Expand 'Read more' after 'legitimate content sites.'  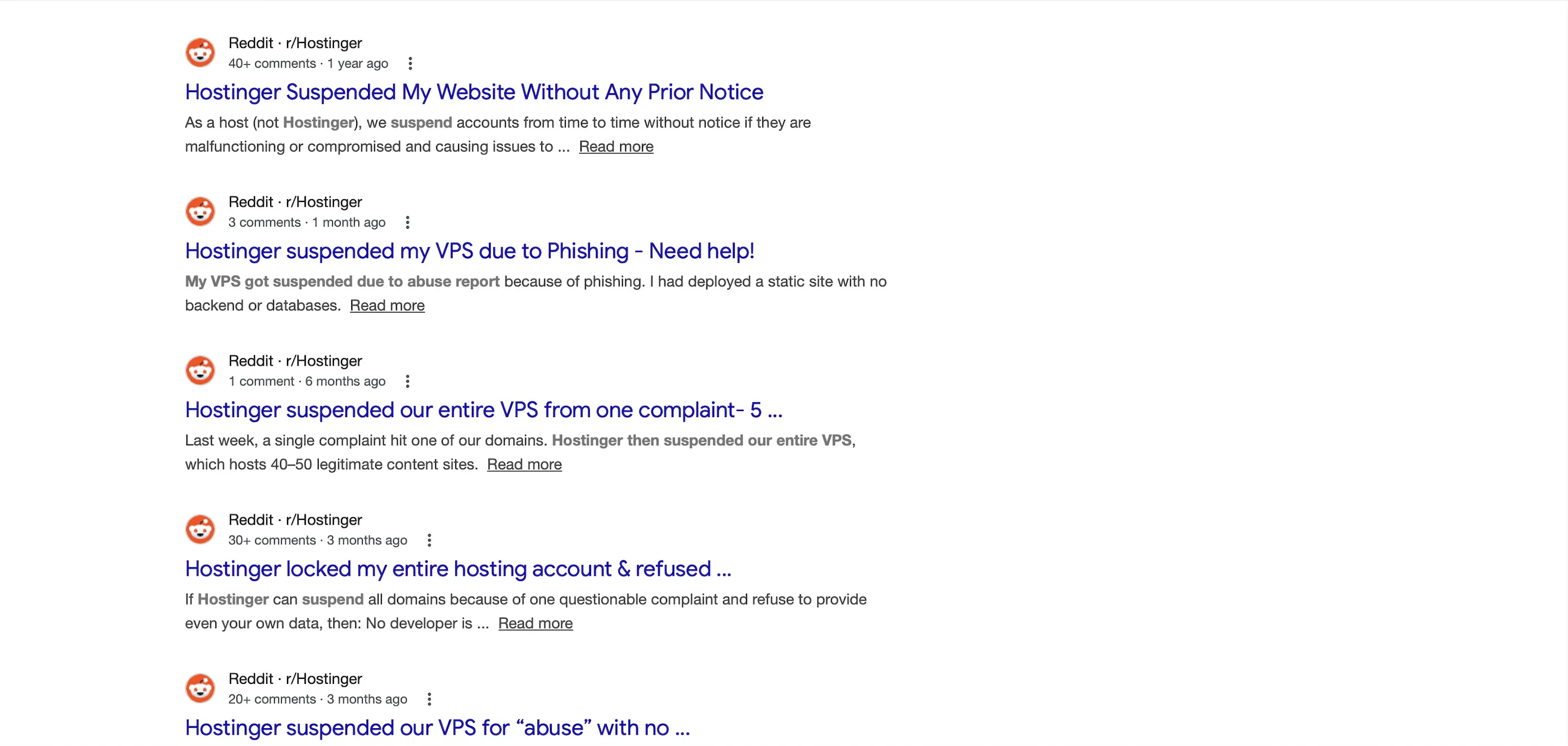tap(524, 464)
